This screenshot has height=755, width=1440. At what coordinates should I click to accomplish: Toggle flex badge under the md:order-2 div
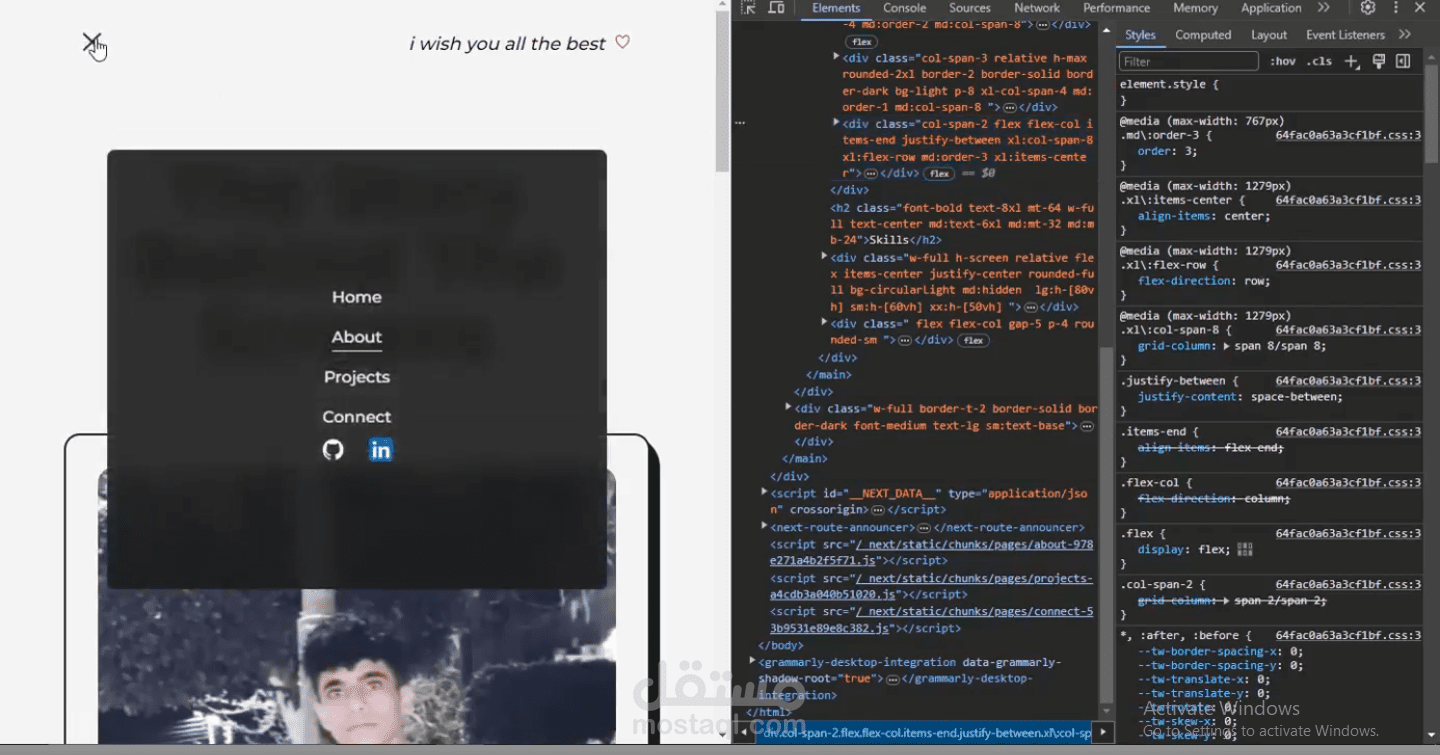[x=861, y=42]
